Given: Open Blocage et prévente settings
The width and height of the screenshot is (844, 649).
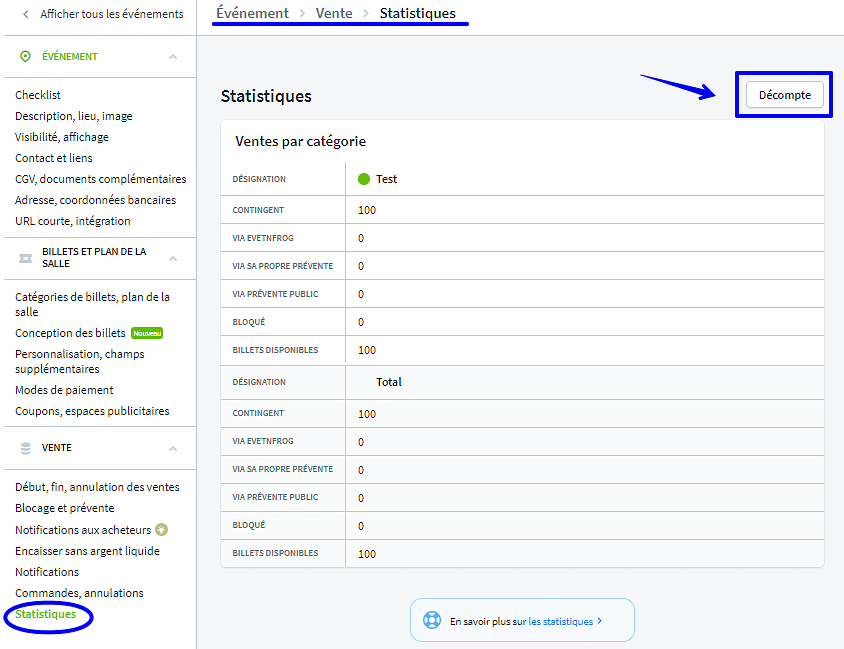Looking at the screenshot, I should (x=65, y=508).
